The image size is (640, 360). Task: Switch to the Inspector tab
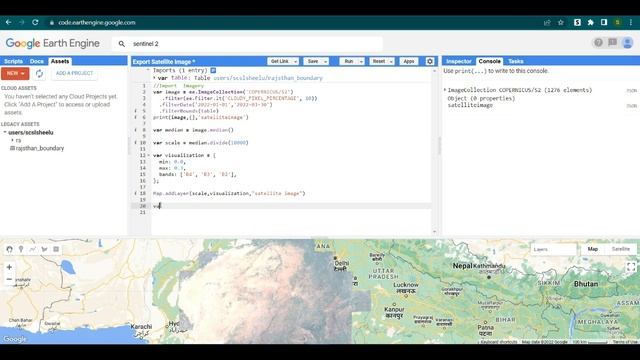click(459, 61)
